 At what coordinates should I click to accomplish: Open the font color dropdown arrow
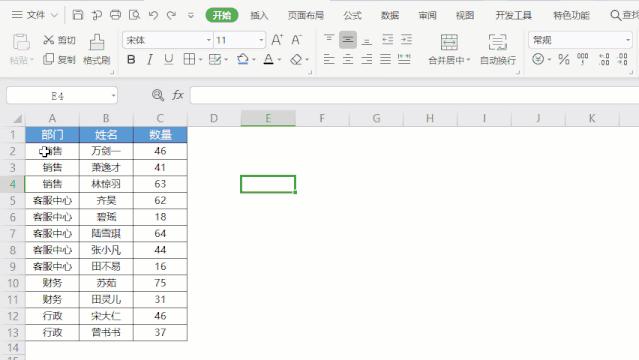(279, 60)
